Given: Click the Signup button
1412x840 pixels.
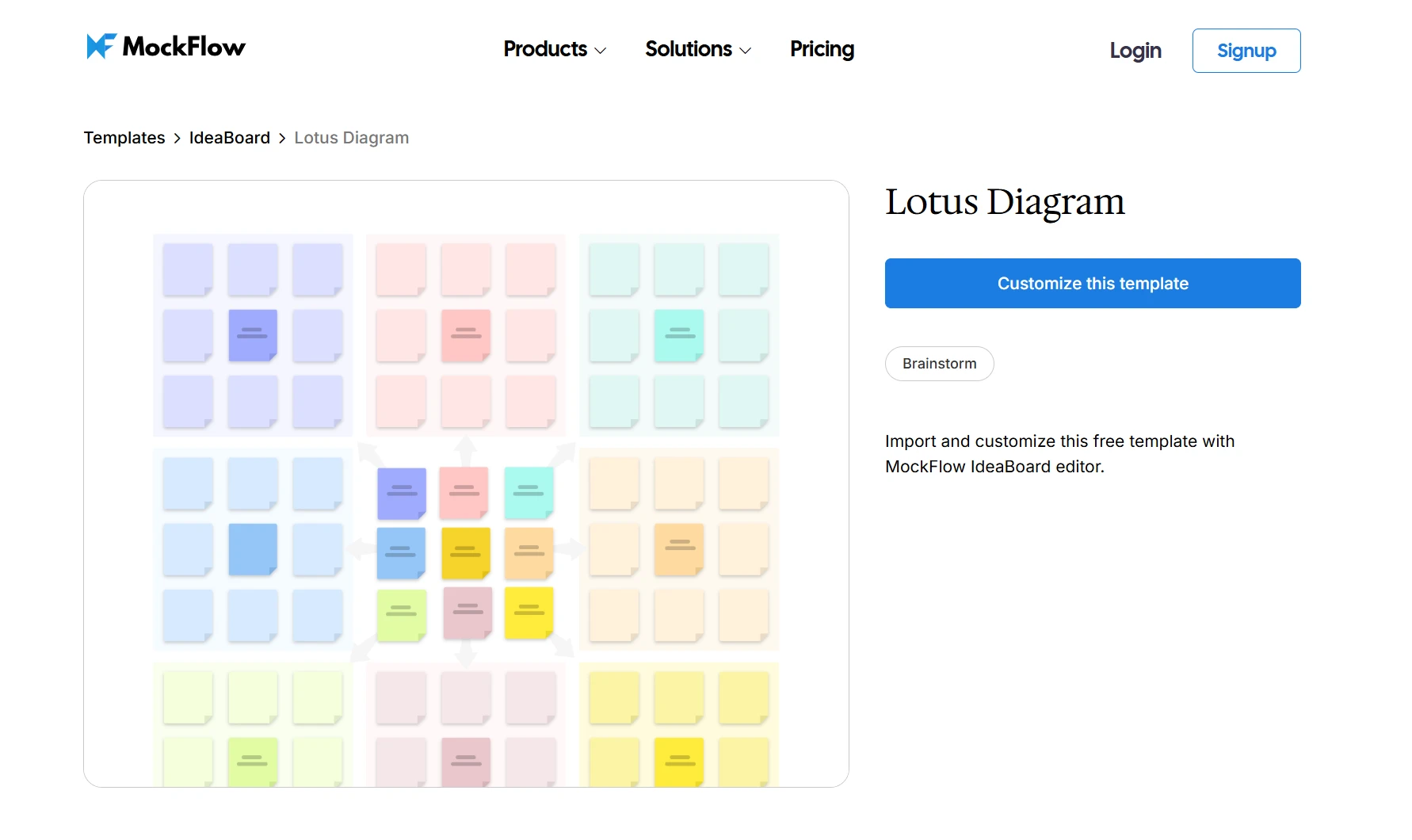Looking at the screenshot, I should [1246, 50].
